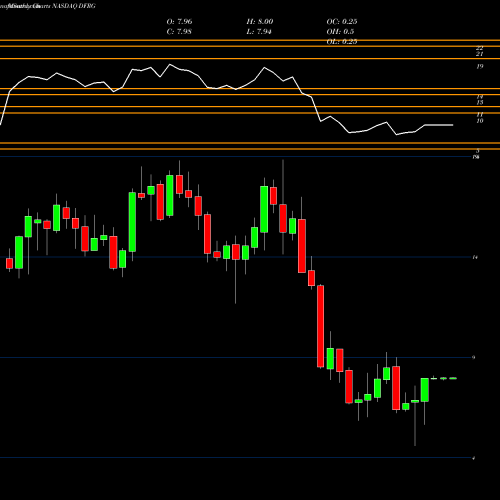
Task: Select the low value 'L: 7.94'
Action: (x=259, y=32)
